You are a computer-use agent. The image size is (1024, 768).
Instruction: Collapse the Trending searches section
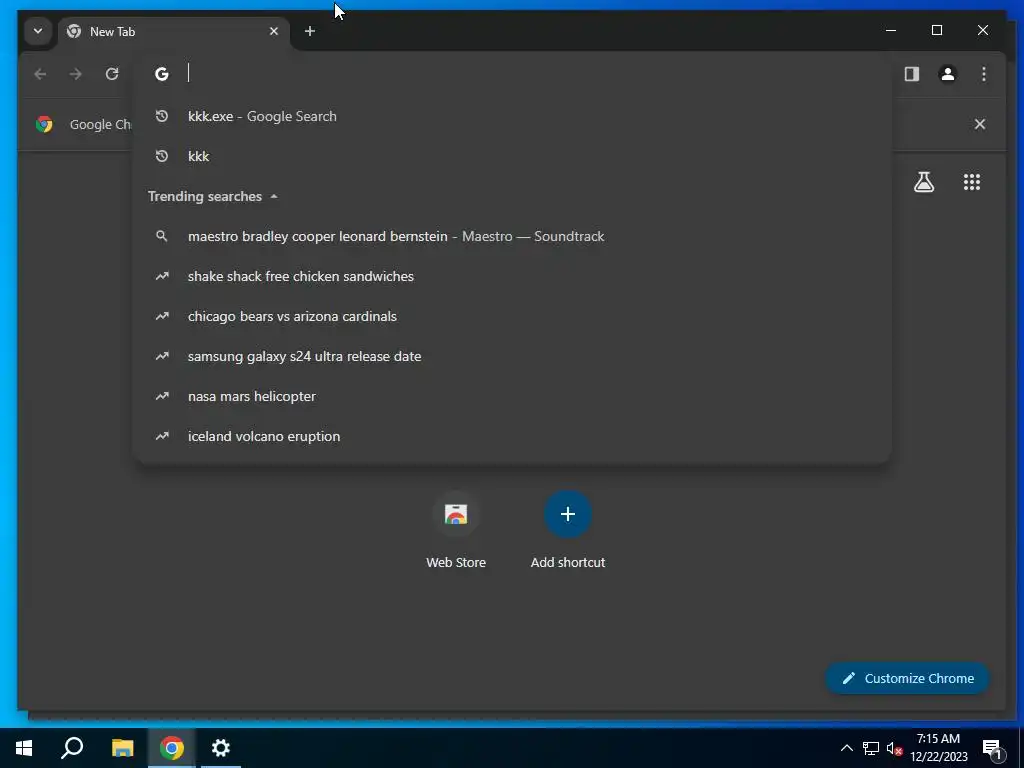point(213,197)
